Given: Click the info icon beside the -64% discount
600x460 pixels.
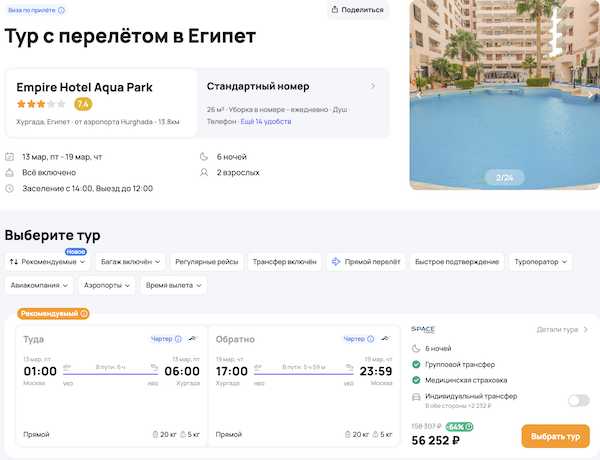Looking at the screenshot, I should point(469,427).
